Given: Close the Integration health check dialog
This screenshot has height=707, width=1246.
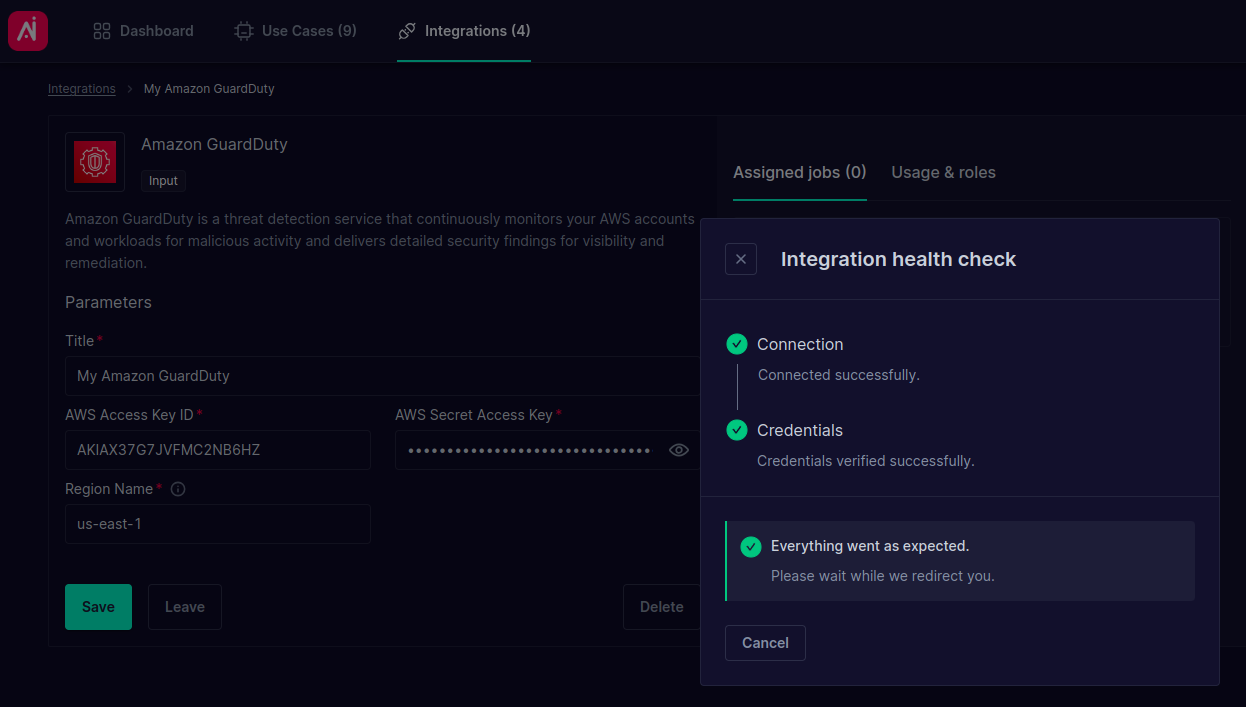Looking at the screenshot, I should 741,259.
